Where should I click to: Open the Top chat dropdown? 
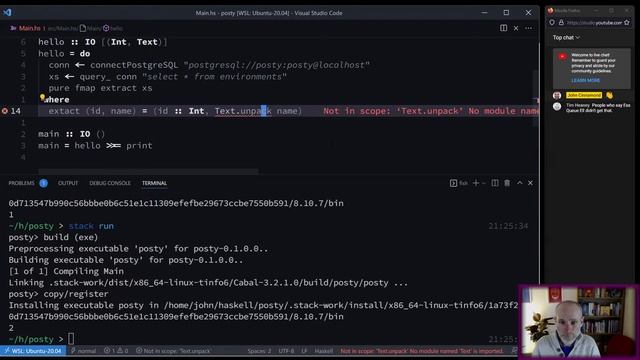click(x=566, y=38)
